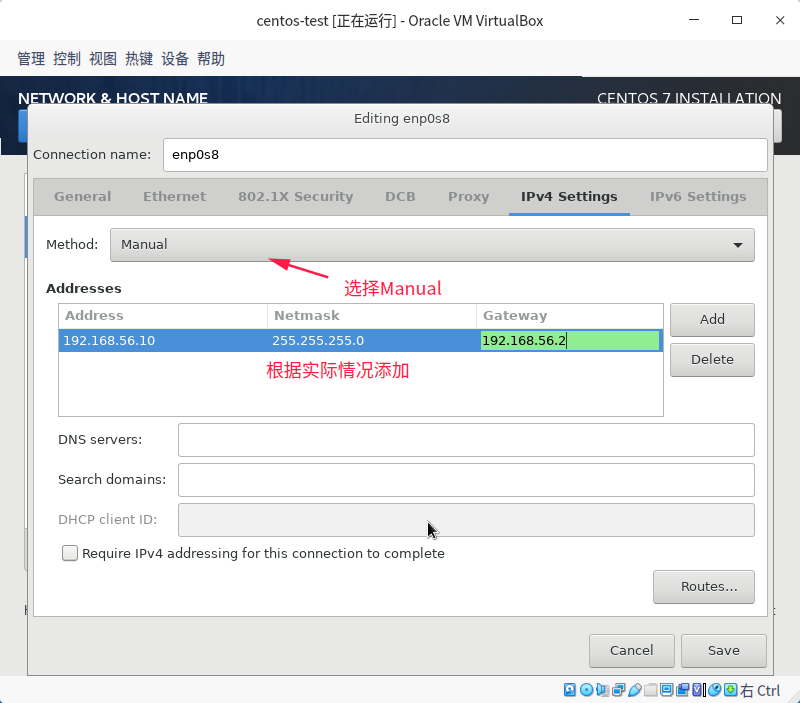Click the Search domains input field
The image size is (800, 703).
click(x=466, y=480)
